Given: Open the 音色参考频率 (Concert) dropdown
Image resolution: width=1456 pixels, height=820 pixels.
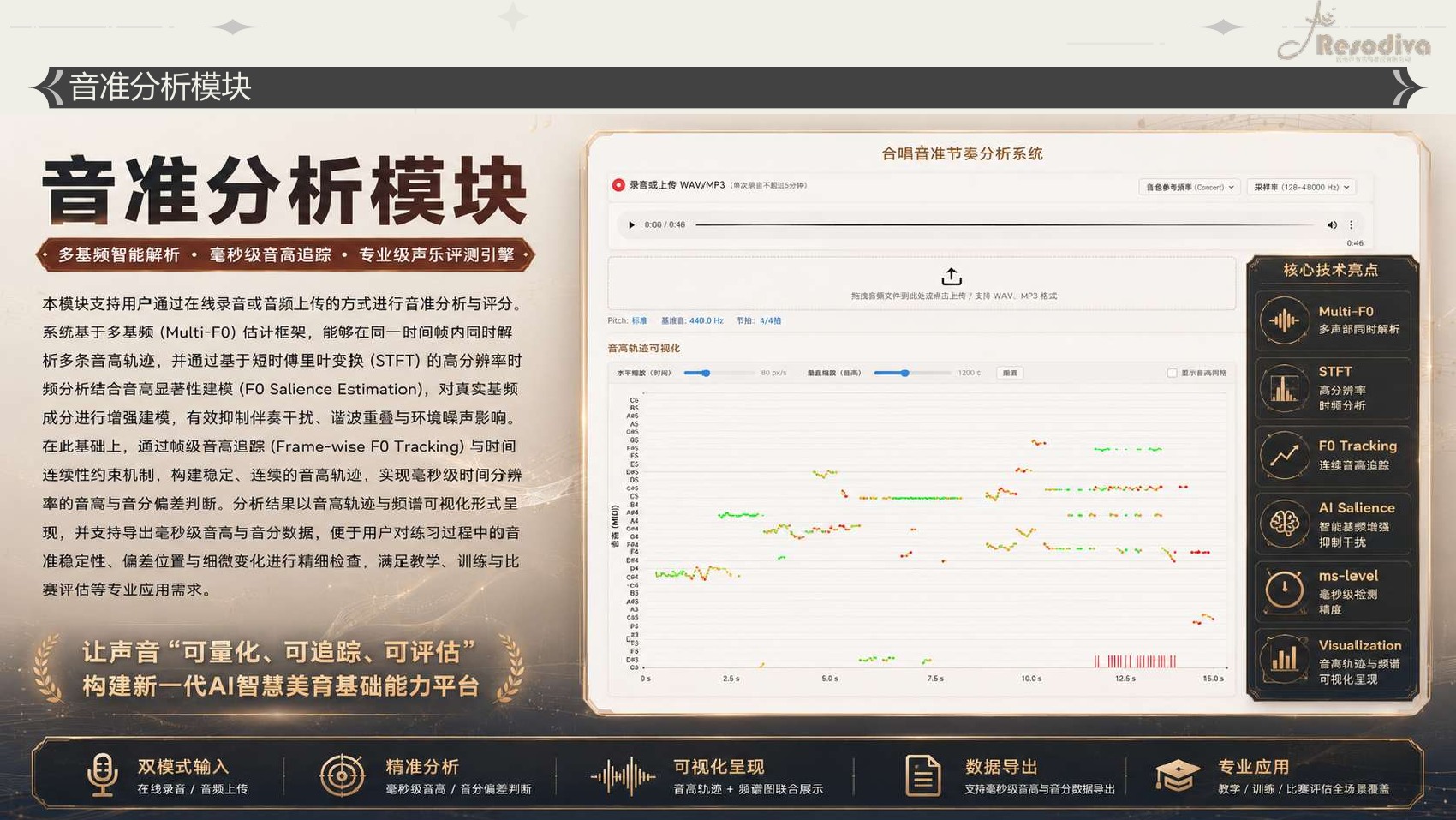Looking at the screenshot, I should tap(1190, 187).
